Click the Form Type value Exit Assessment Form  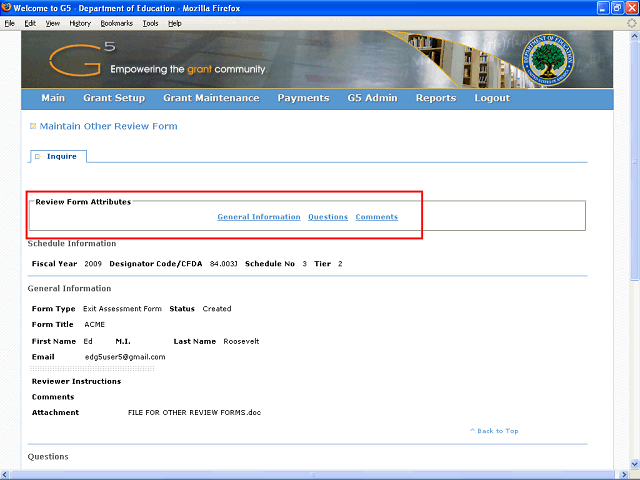[x=122, y=309]
